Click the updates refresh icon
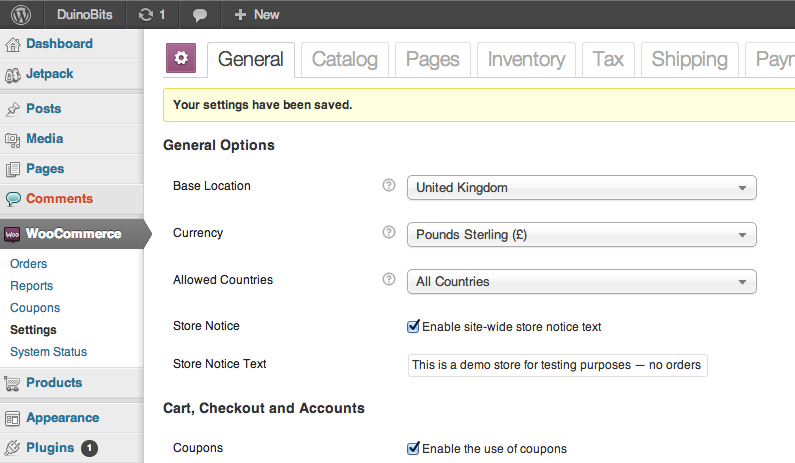Viewport: 795px width, 463px height. pyautogui.click(x=146, y=14)
